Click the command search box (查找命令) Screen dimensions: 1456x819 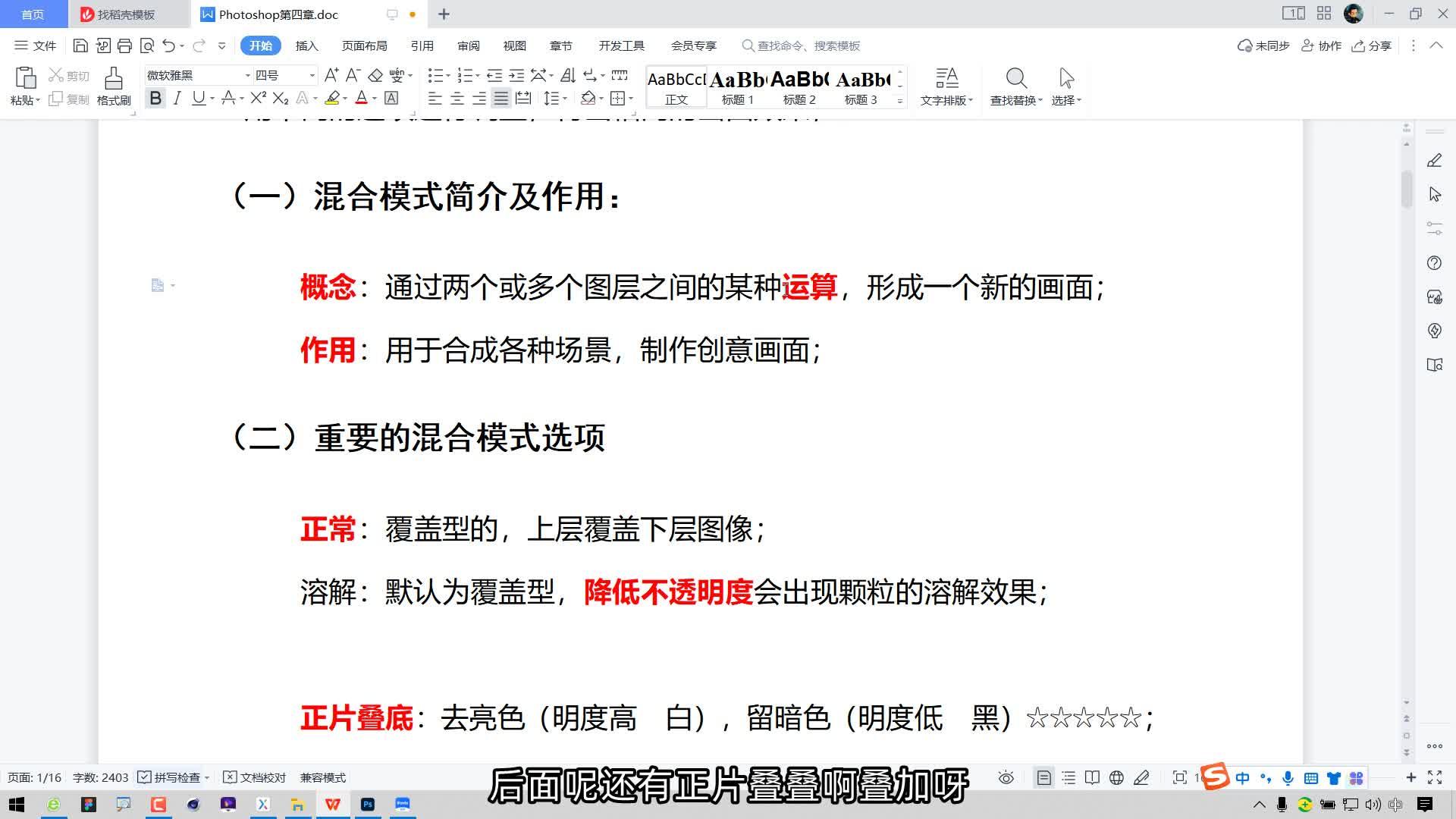(x=802, y=45)
